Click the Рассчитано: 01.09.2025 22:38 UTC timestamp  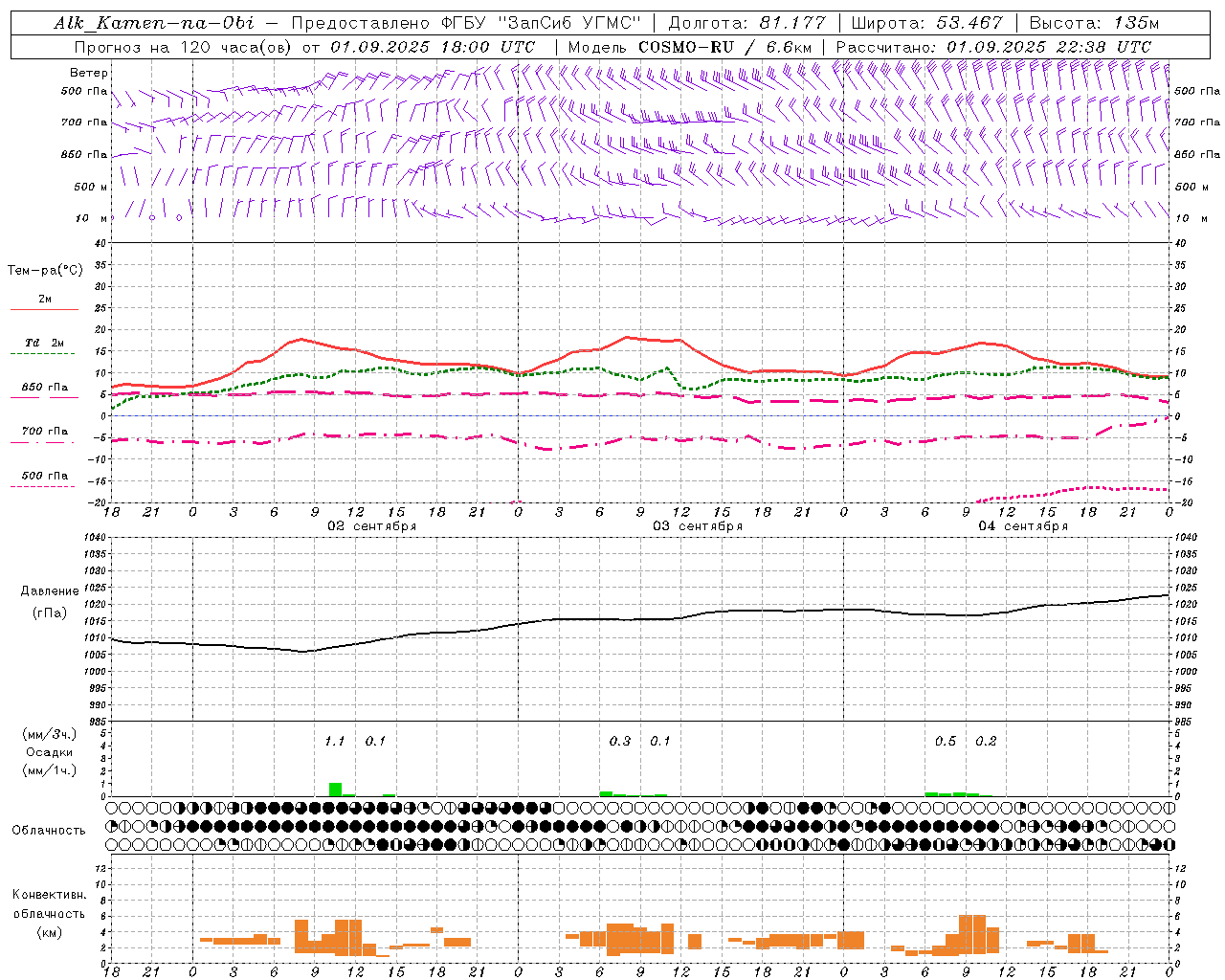pos(993,47)
